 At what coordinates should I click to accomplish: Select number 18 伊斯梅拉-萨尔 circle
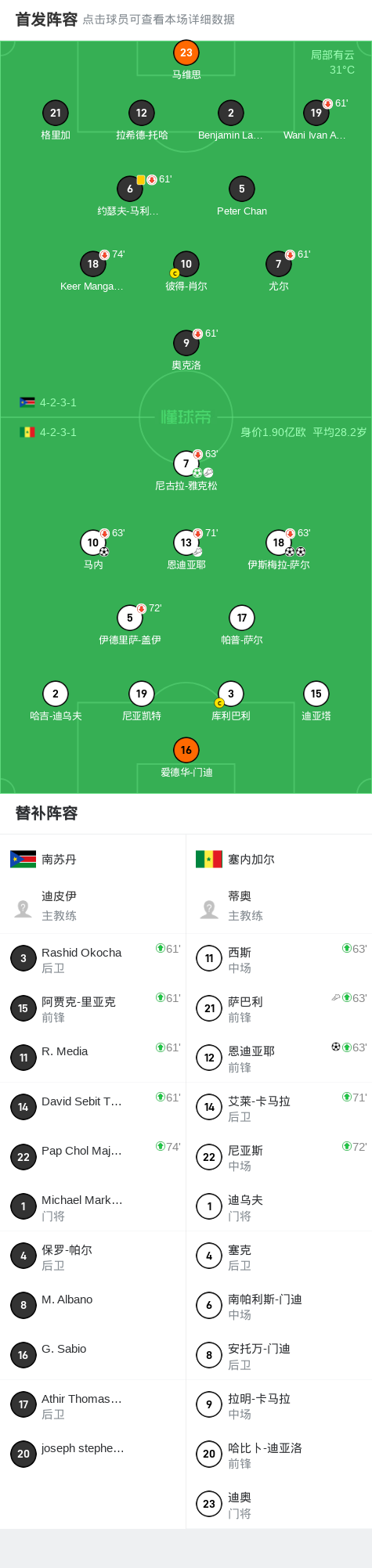279,542
